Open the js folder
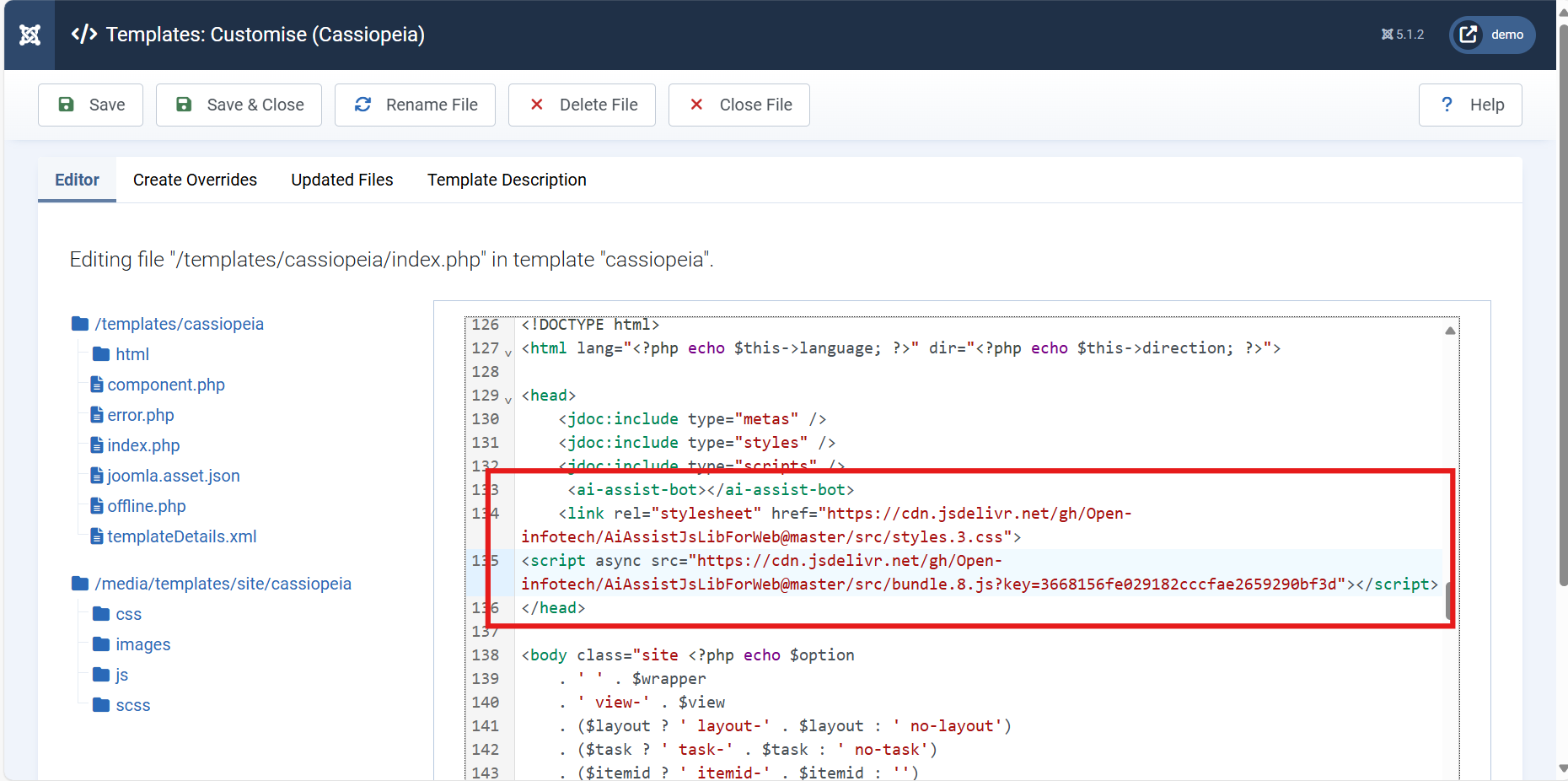This screenshot has height=781, width=1568. (x=122, y=675)
